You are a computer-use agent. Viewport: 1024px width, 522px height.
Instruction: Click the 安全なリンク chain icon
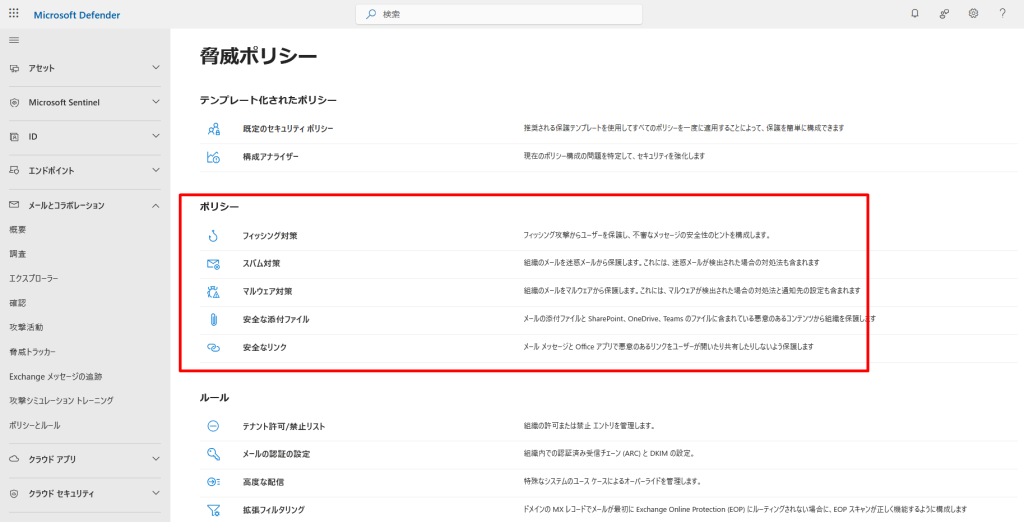213,347
